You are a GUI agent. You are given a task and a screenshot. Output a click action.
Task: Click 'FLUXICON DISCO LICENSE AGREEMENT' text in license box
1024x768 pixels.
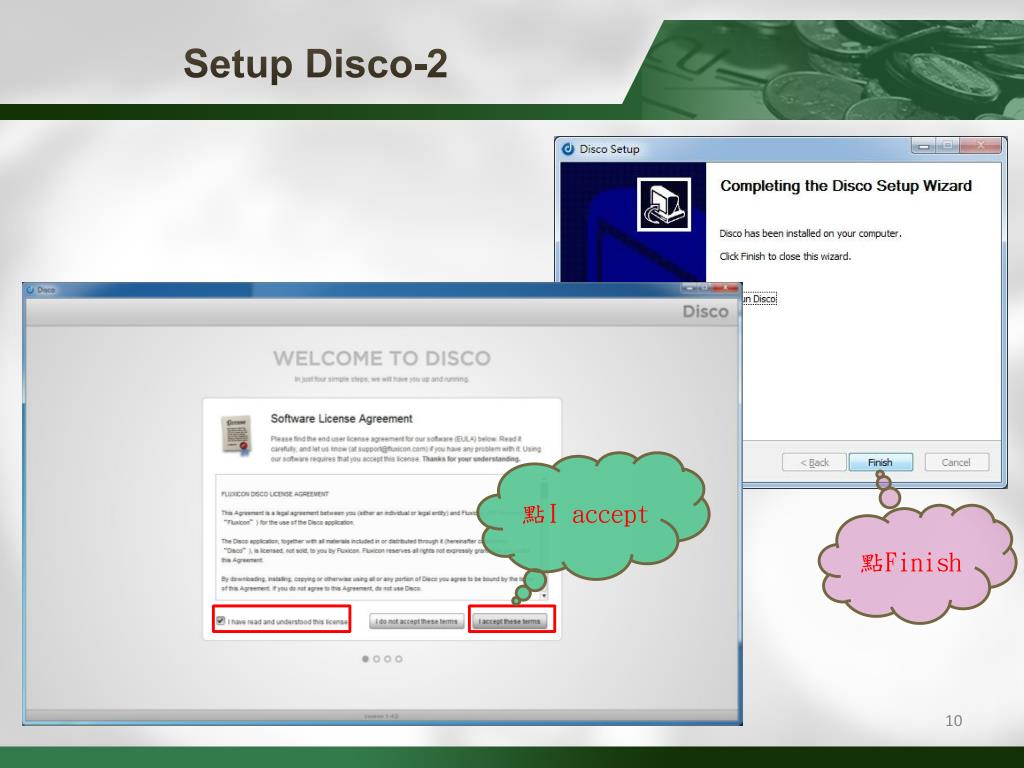(x=275, y=494)
